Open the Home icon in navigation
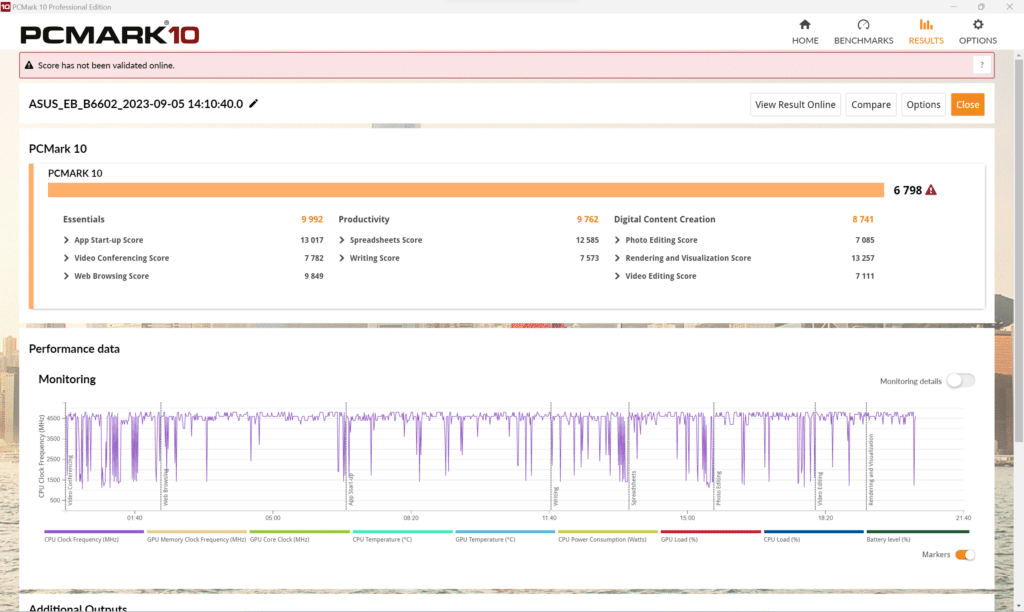 coord(805,25)
